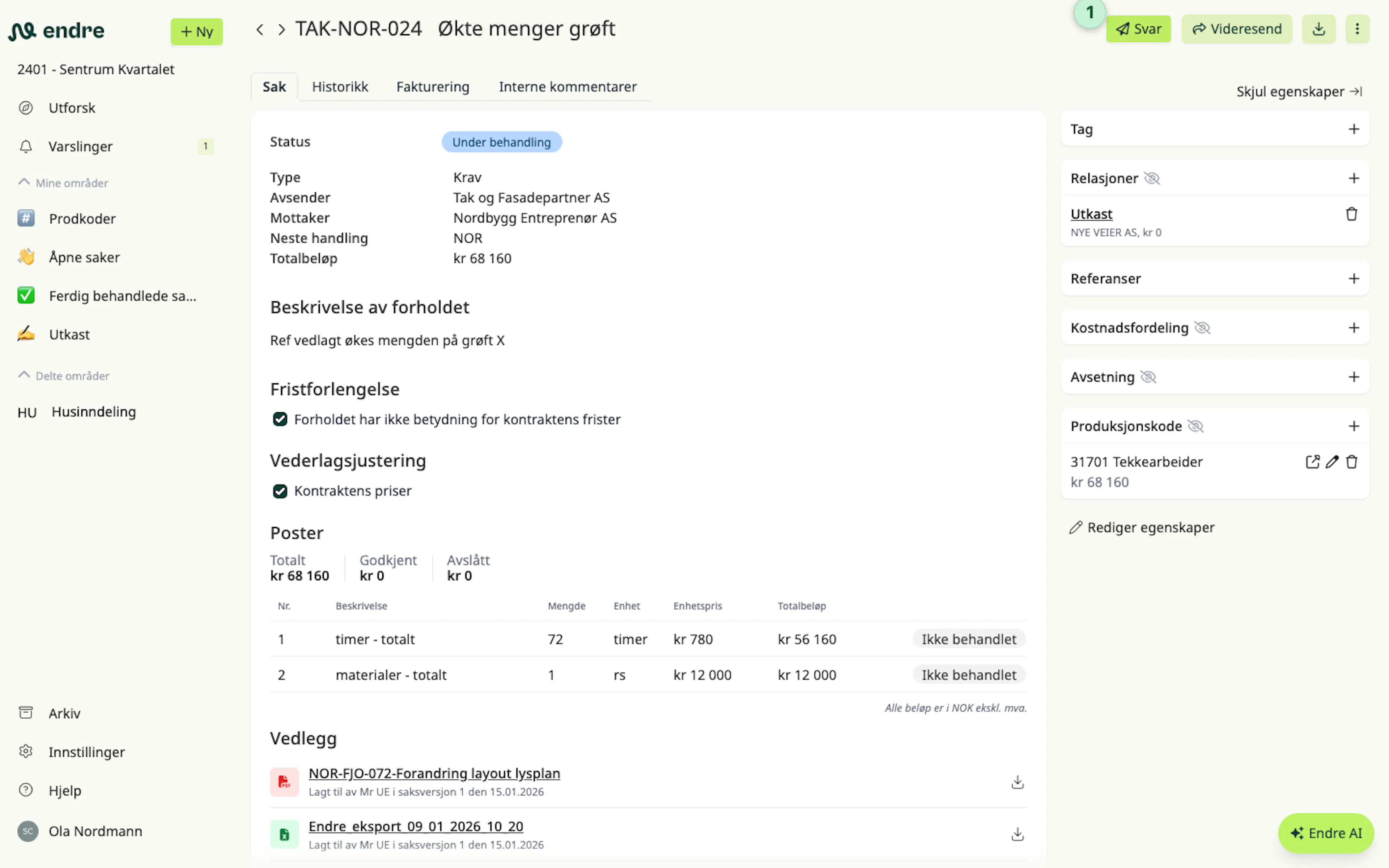Viewport: 1389px width, 868px height.
Task: Add a new relation under Relasjoner
Action: [x=1354, y=179]
